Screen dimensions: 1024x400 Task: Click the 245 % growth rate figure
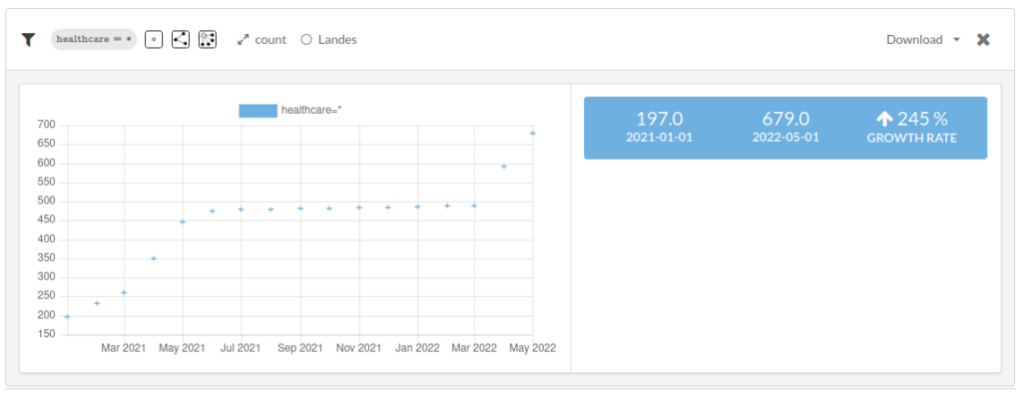tap(922, 119)
